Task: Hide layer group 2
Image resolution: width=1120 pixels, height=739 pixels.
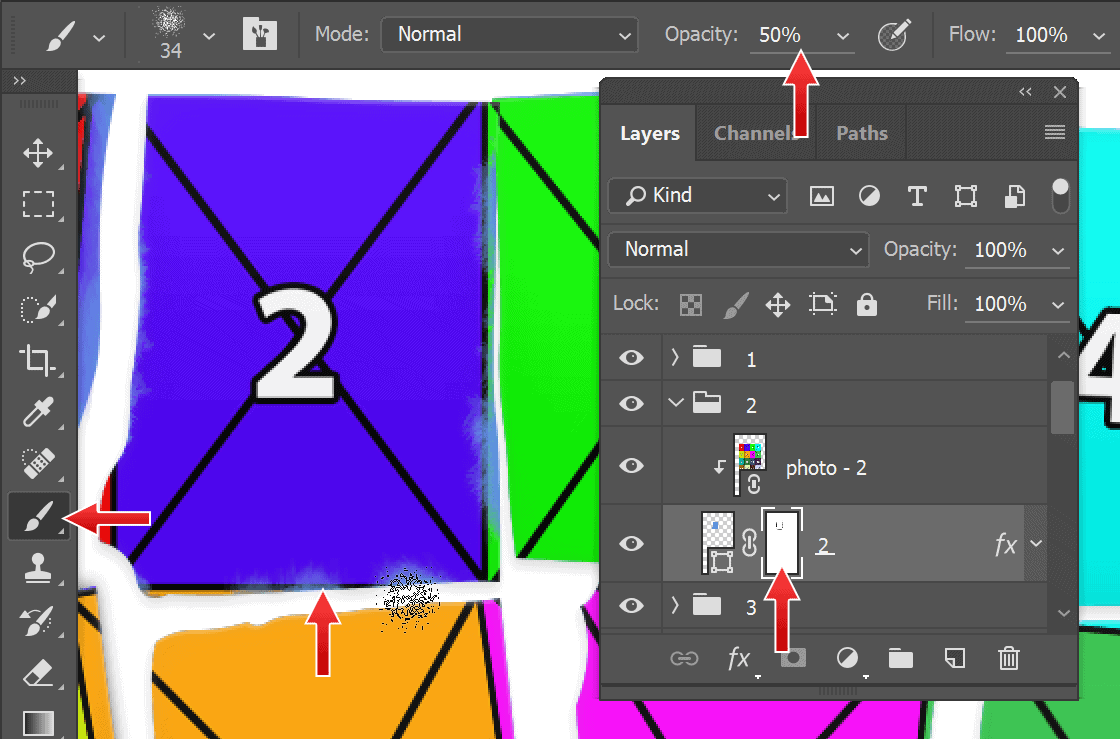Action: coord(631,403)
